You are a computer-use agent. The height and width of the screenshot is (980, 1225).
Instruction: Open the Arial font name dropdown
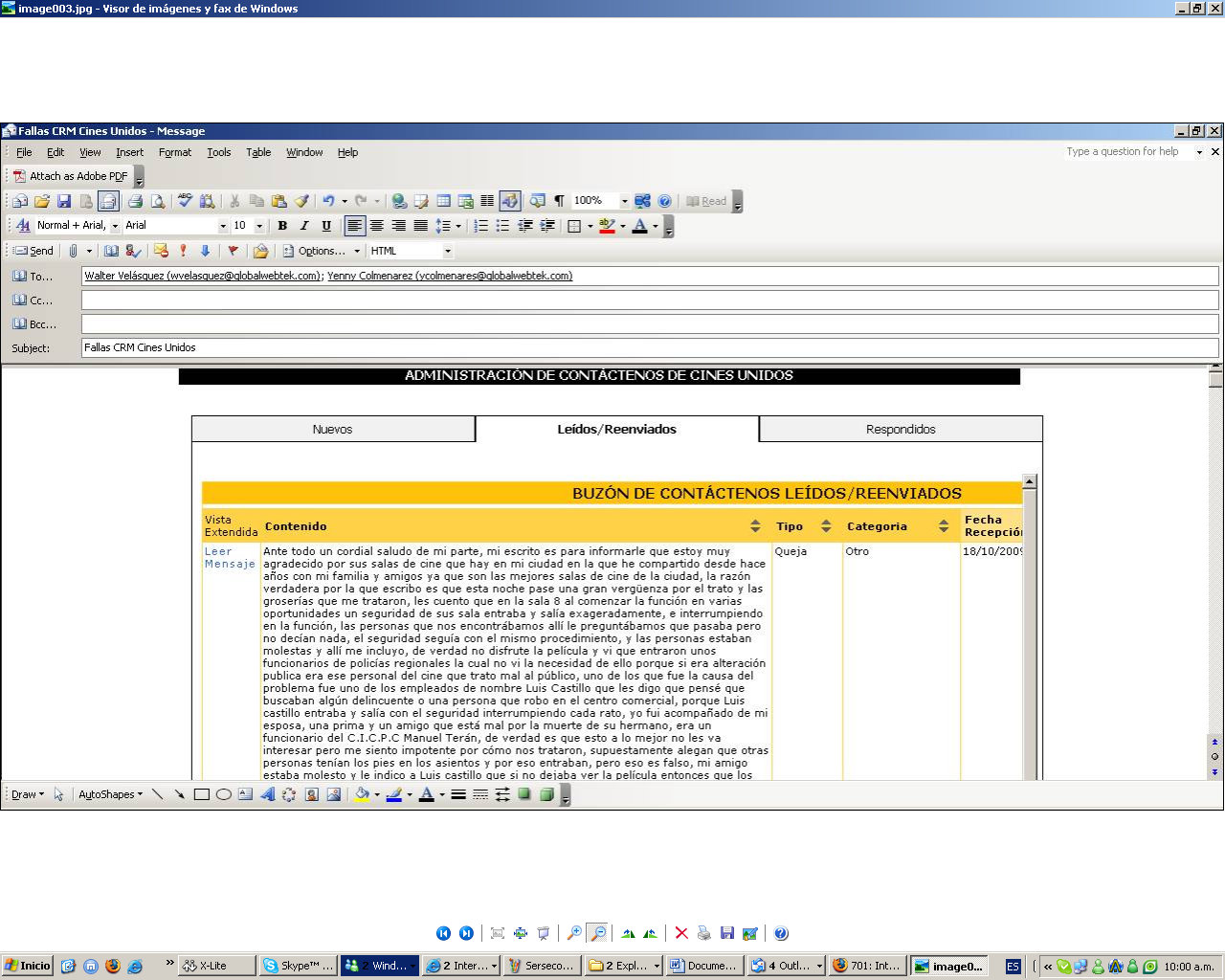pyautogui.click(x=223, y=226)
